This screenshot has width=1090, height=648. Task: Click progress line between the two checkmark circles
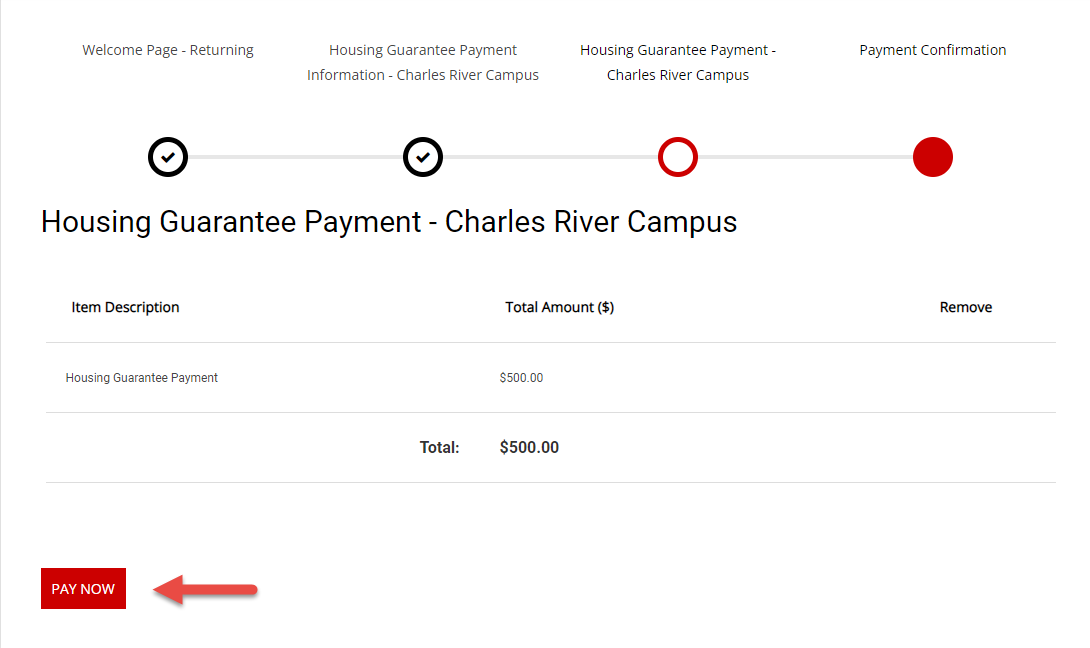coord(295,157)
